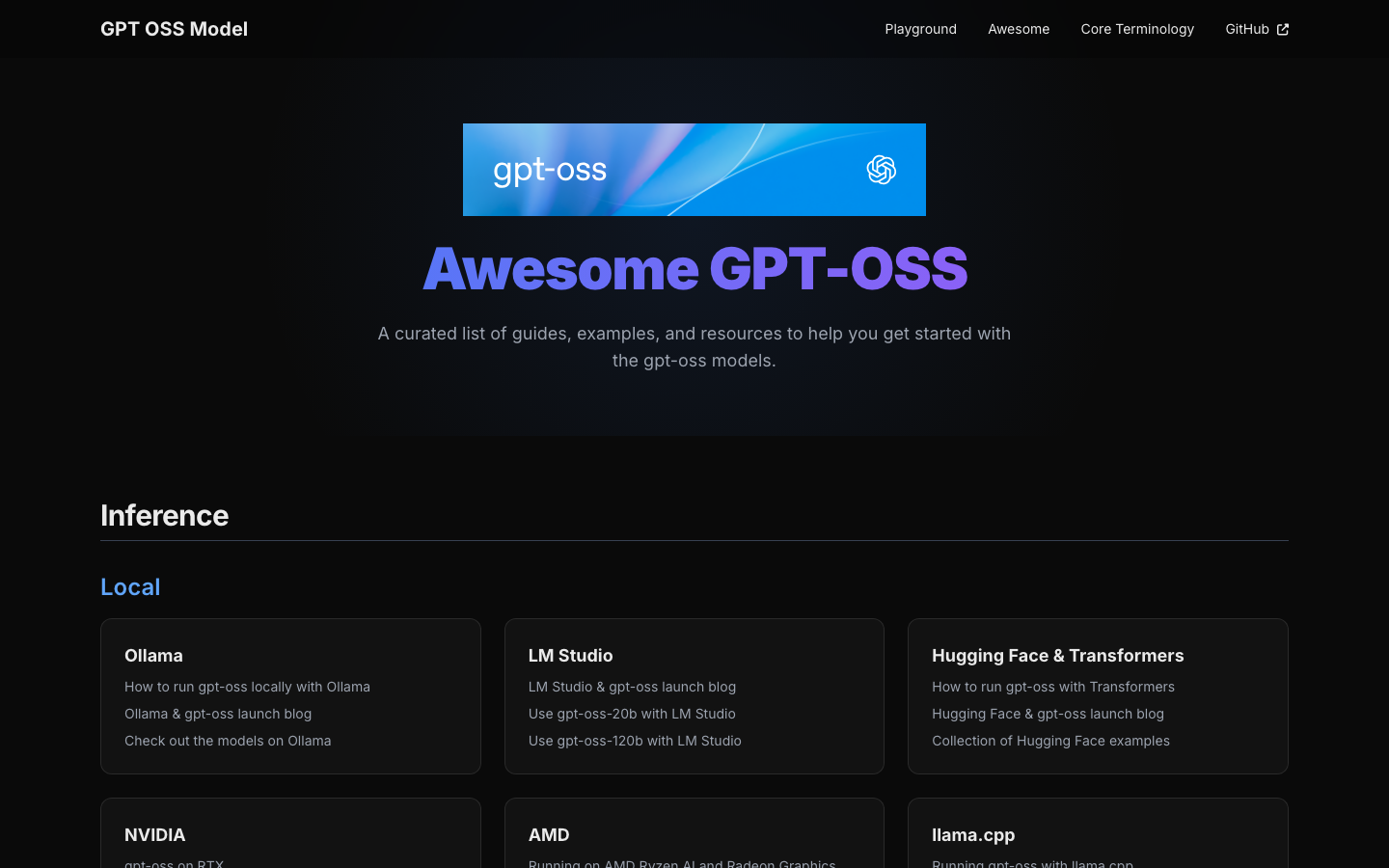Open the GitHub nav link
1389x868 pixels.
tap(1257, 29)
